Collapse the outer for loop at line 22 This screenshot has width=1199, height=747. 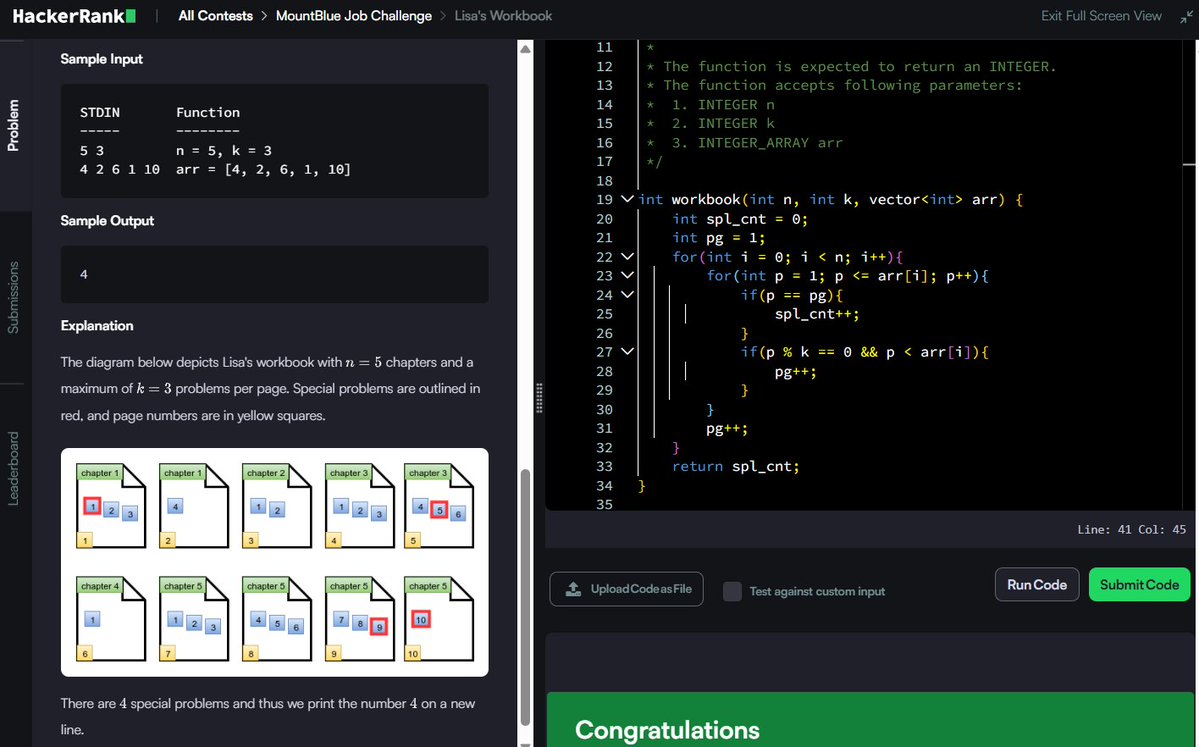click(627, 257)
